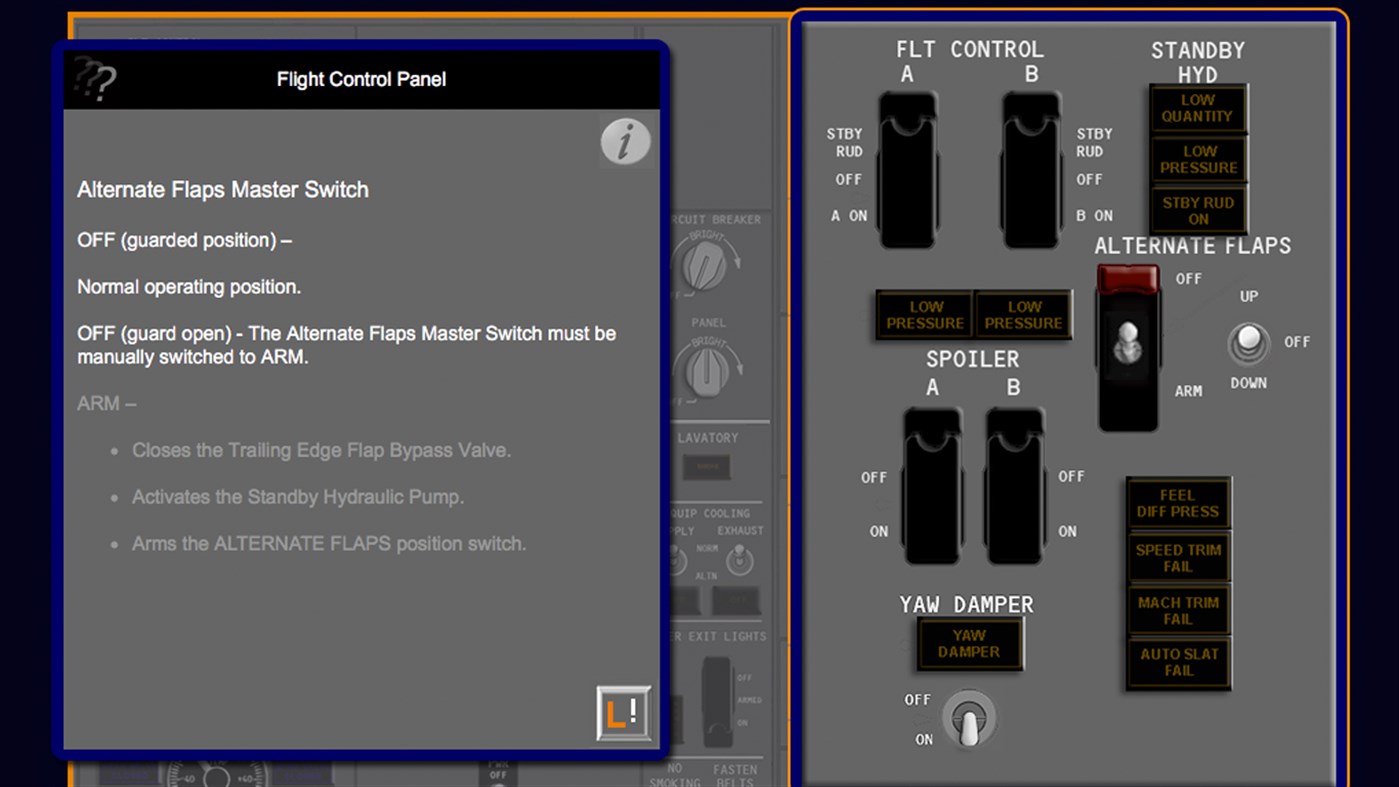Select the YAW DAMPER annunciator light
The image size is (1399, 787).
(x=968, y=645)
